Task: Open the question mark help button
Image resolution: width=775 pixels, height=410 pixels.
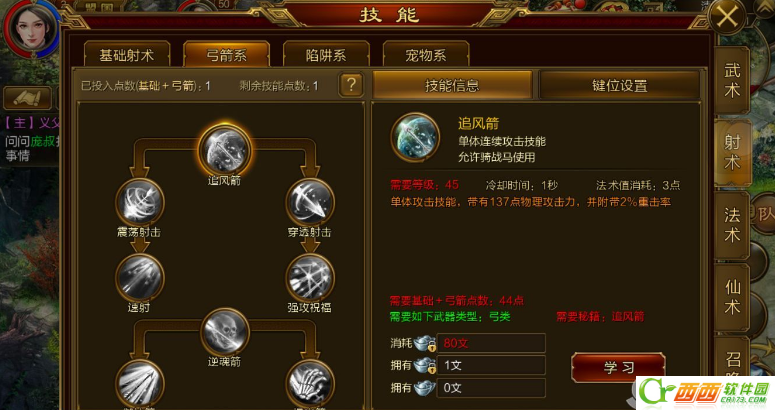Action: [351, 85]
